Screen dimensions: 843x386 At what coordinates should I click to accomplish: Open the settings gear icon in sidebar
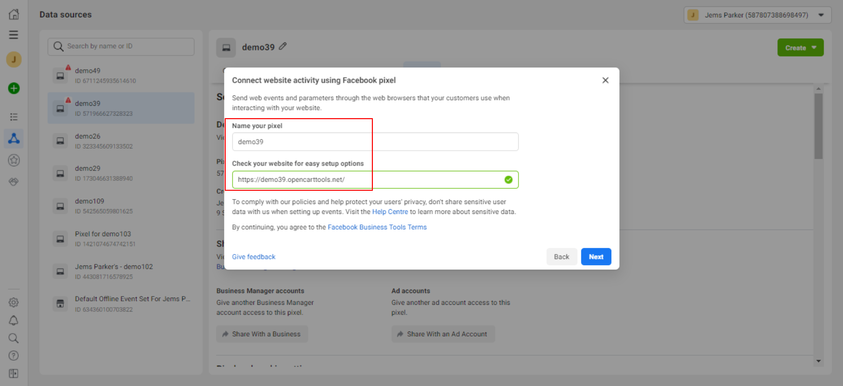(x=14, y=302)
